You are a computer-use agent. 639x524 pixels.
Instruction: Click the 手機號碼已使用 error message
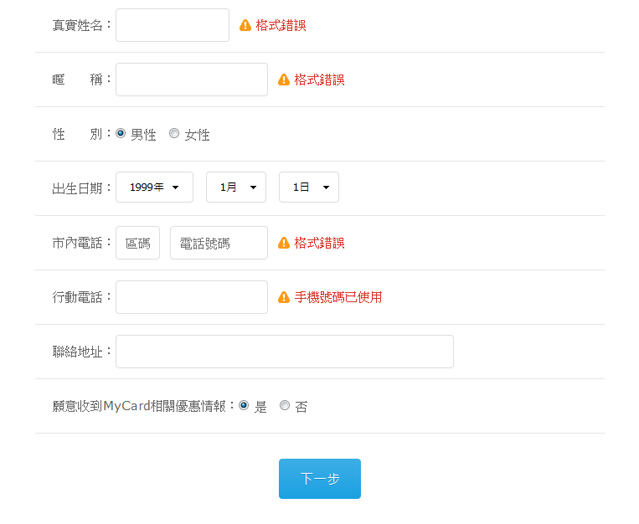pyautogui.click(x=338, y=297)
